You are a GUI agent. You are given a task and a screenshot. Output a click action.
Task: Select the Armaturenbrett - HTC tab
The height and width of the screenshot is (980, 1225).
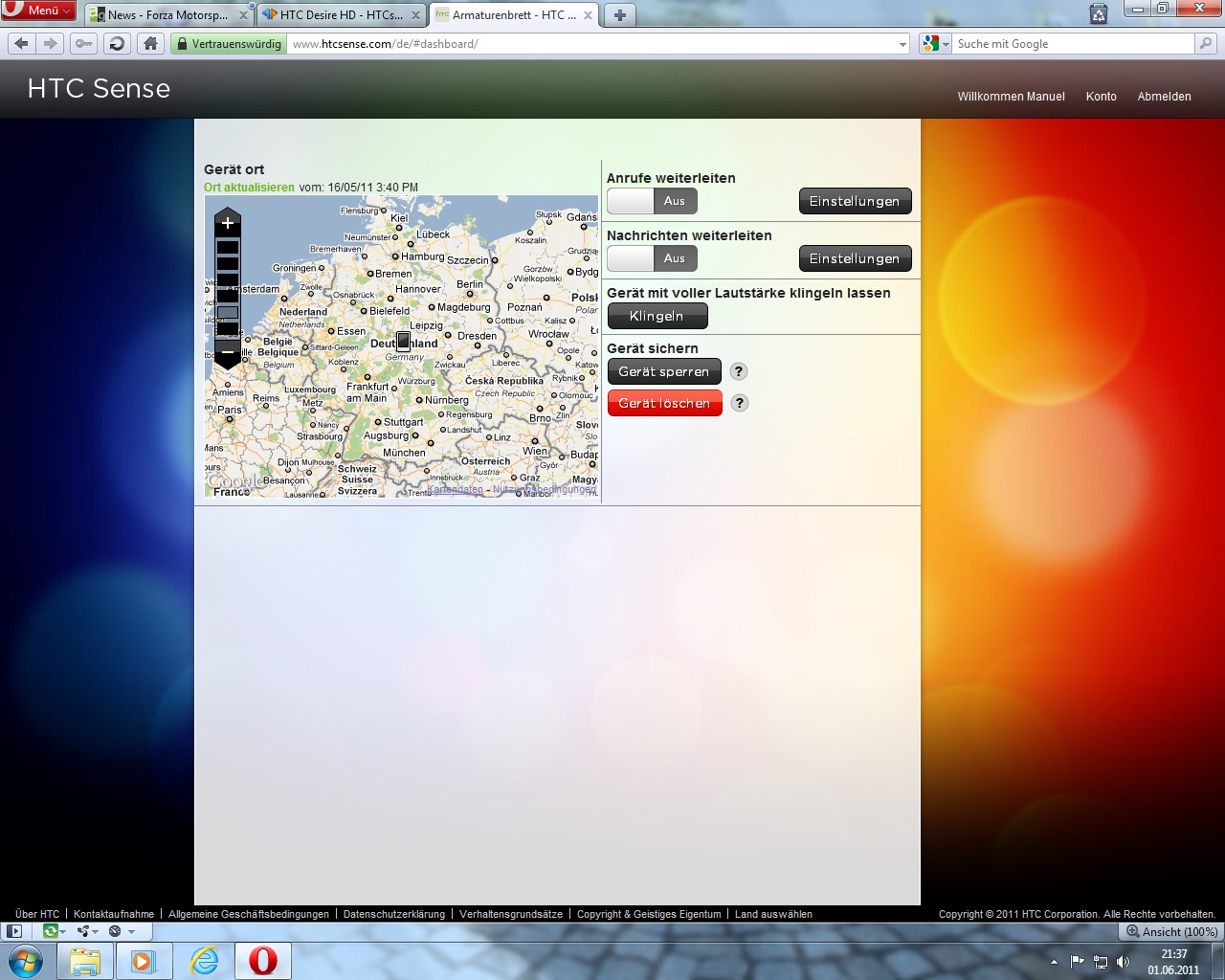514,15
